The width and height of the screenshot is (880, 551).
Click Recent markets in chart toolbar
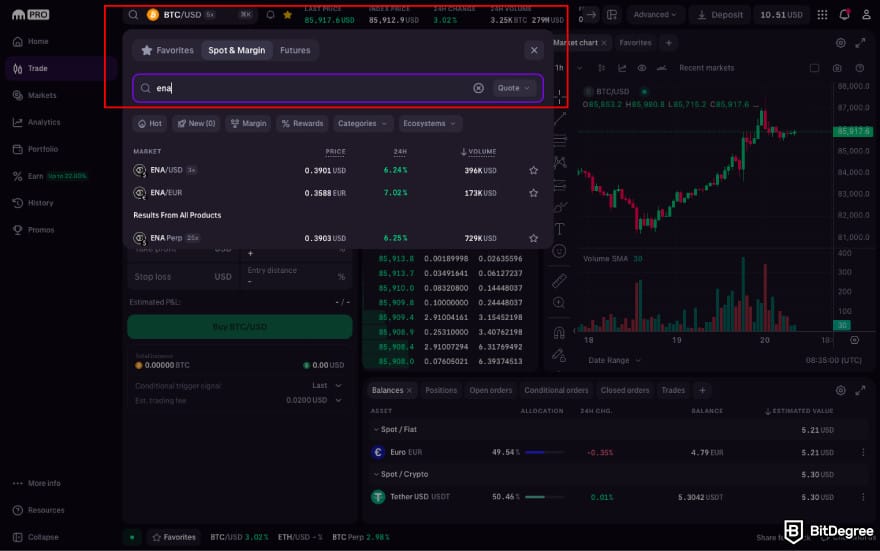[x=707, y=68]
